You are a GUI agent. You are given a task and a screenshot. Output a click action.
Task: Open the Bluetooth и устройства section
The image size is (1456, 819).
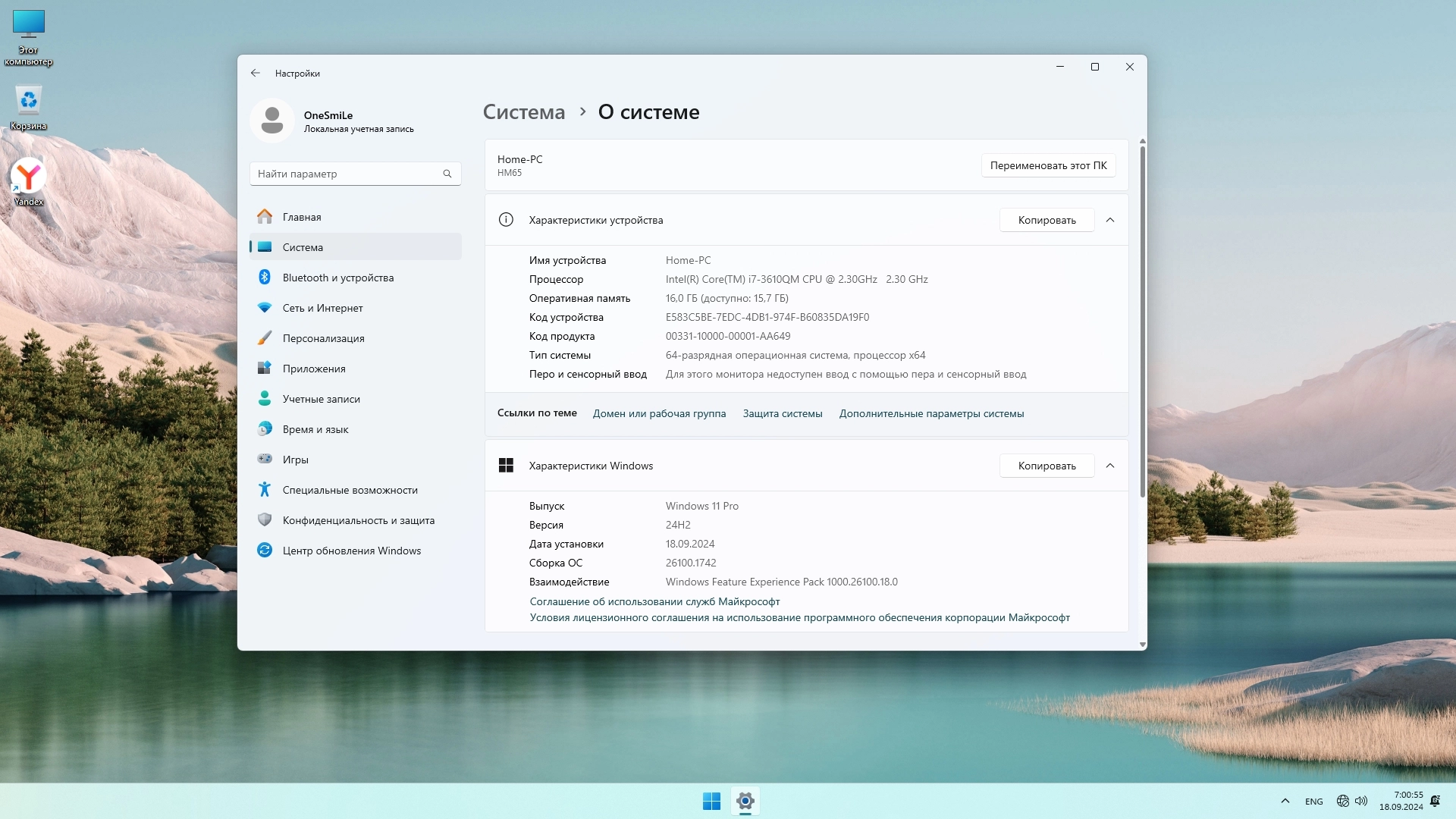[x=337, y=278]
